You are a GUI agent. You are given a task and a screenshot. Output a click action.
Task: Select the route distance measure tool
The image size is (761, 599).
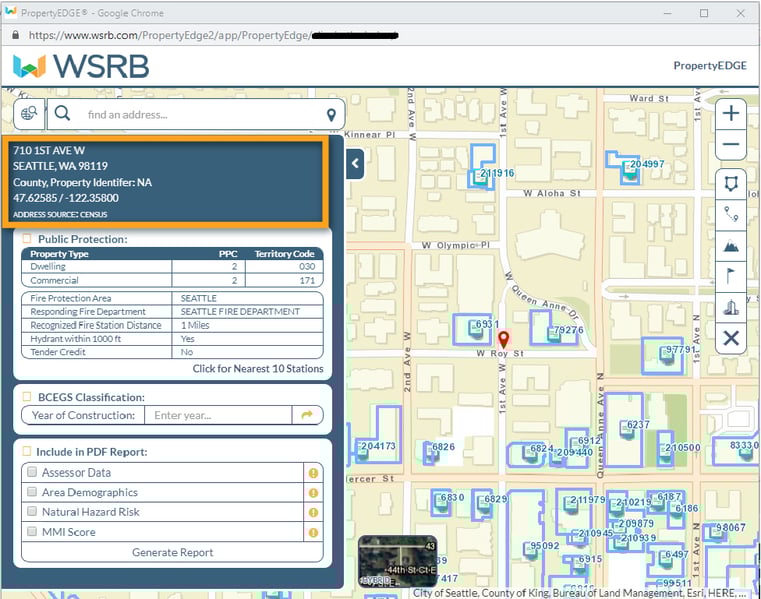tap(731, 214)
